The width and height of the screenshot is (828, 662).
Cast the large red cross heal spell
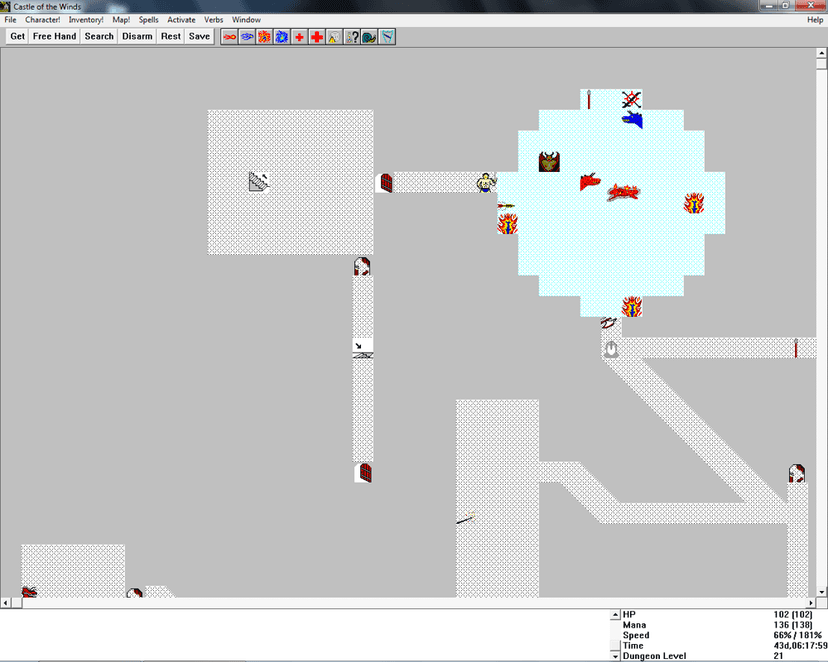tap(317, 37)
